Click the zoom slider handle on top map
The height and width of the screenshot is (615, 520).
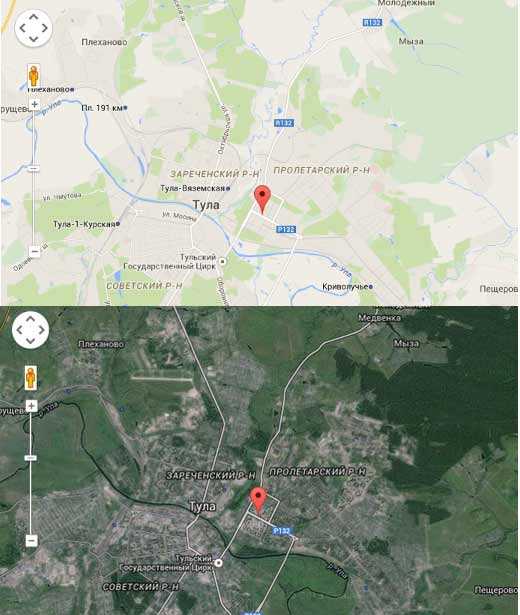pos(34,169)
